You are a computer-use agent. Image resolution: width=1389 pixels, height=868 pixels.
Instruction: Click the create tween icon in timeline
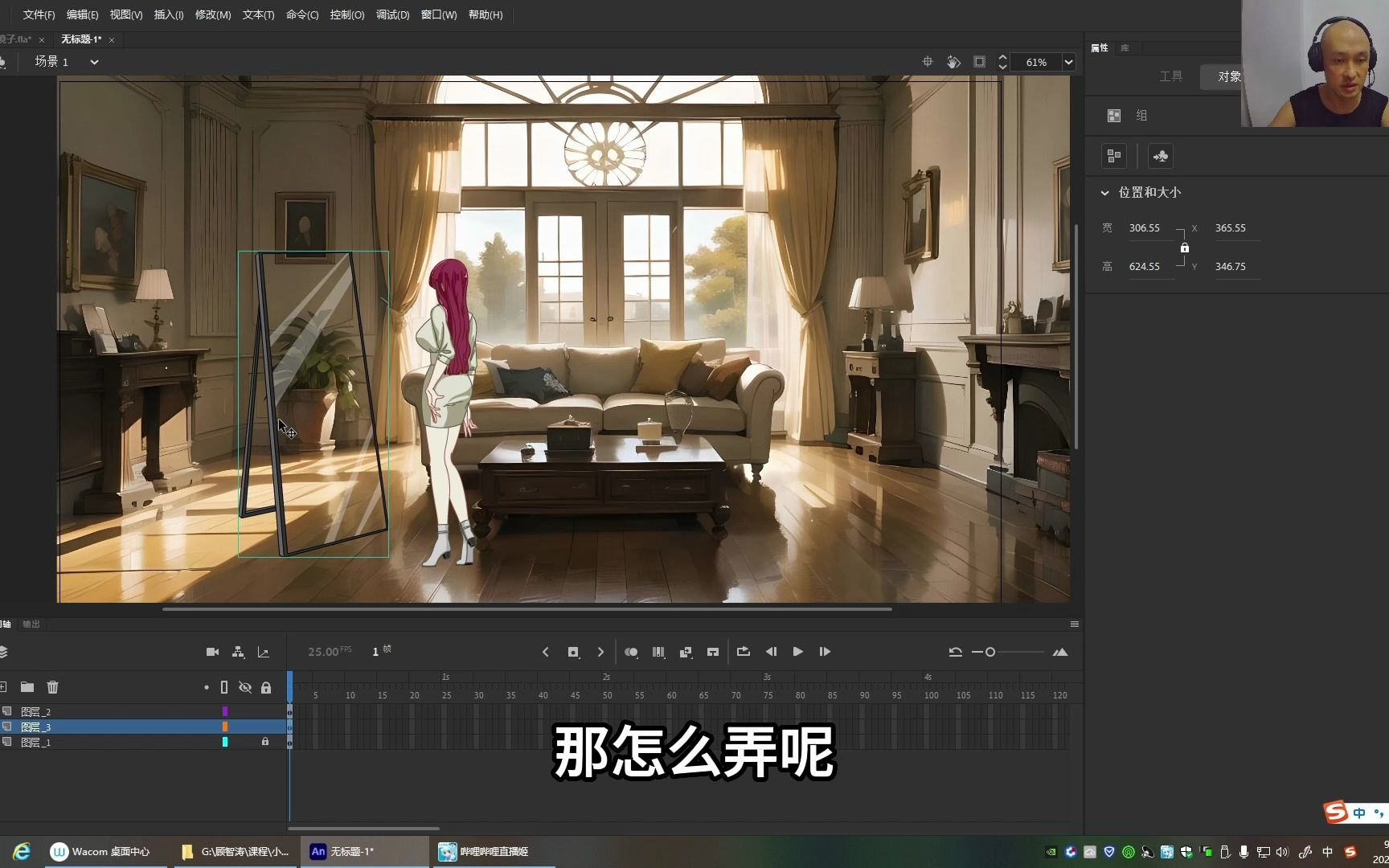click(x=686, y=652)
